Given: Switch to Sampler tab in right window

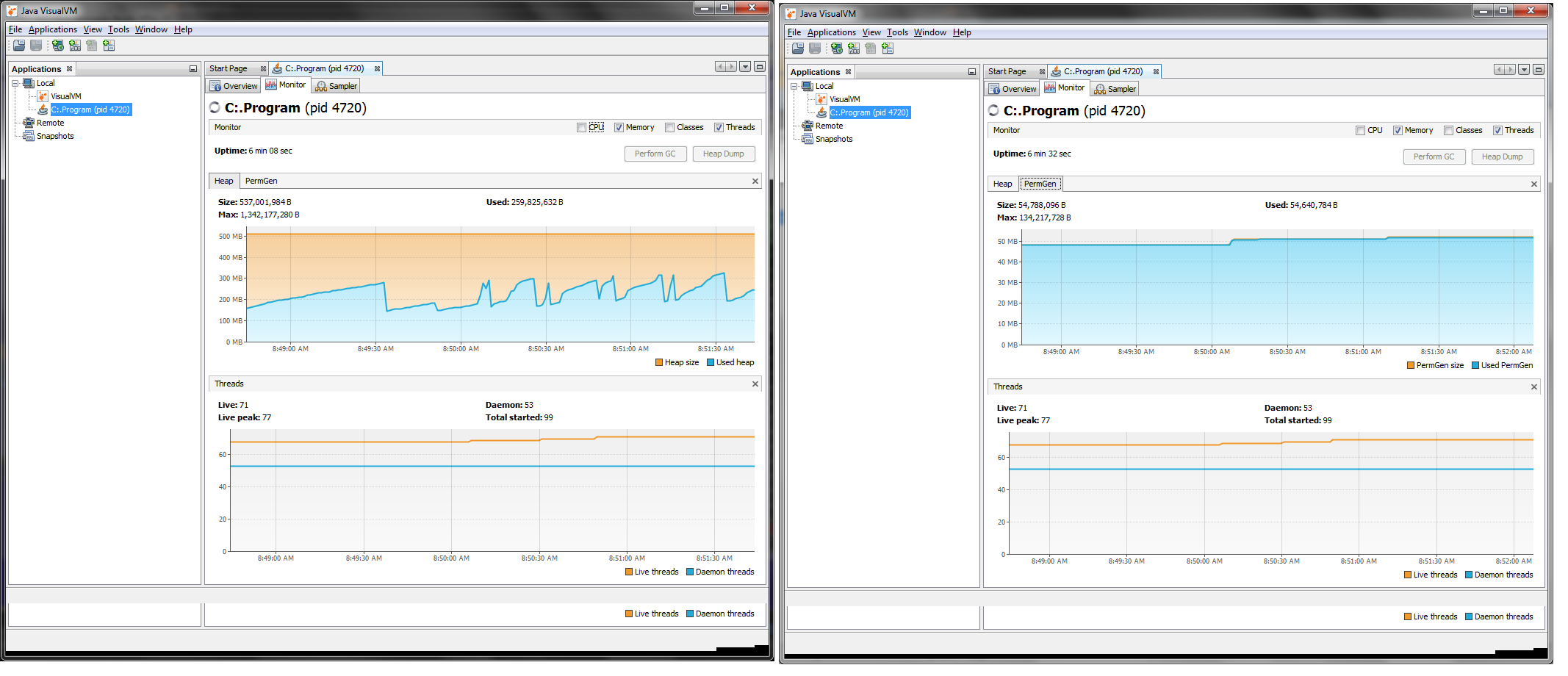Looking at the screenshot, I should [1115, 89].
